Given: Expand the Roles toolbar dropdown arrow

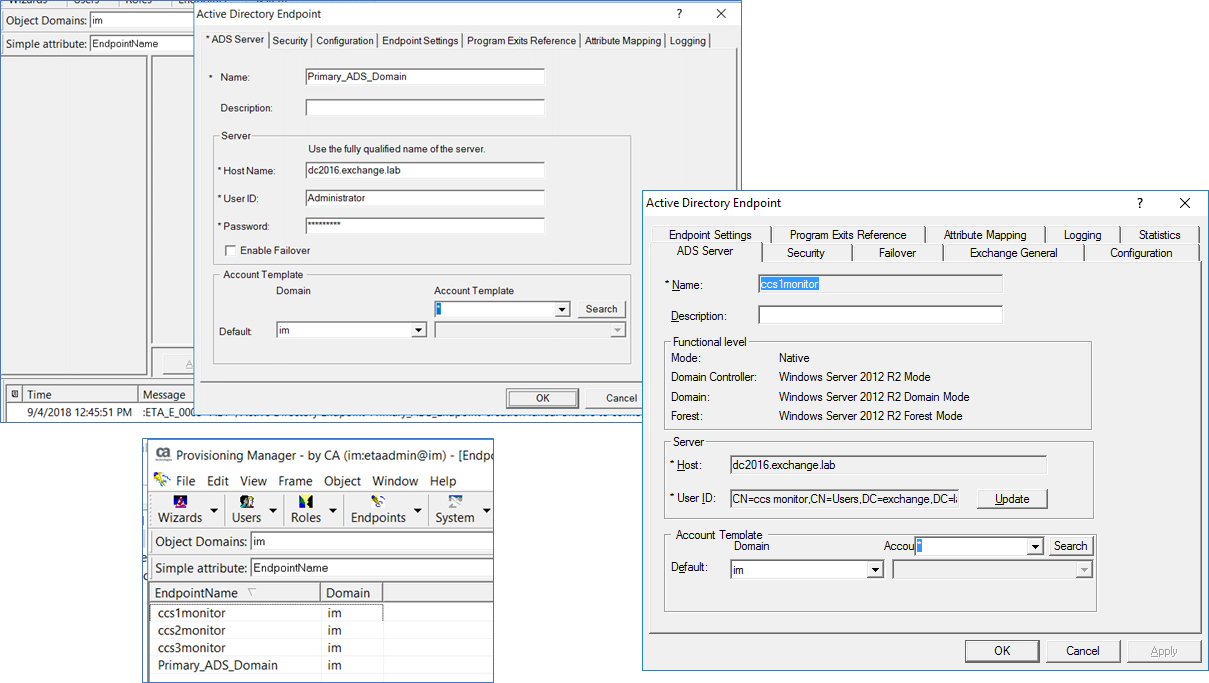Looking at the screenshot, I should coord(331,510).
